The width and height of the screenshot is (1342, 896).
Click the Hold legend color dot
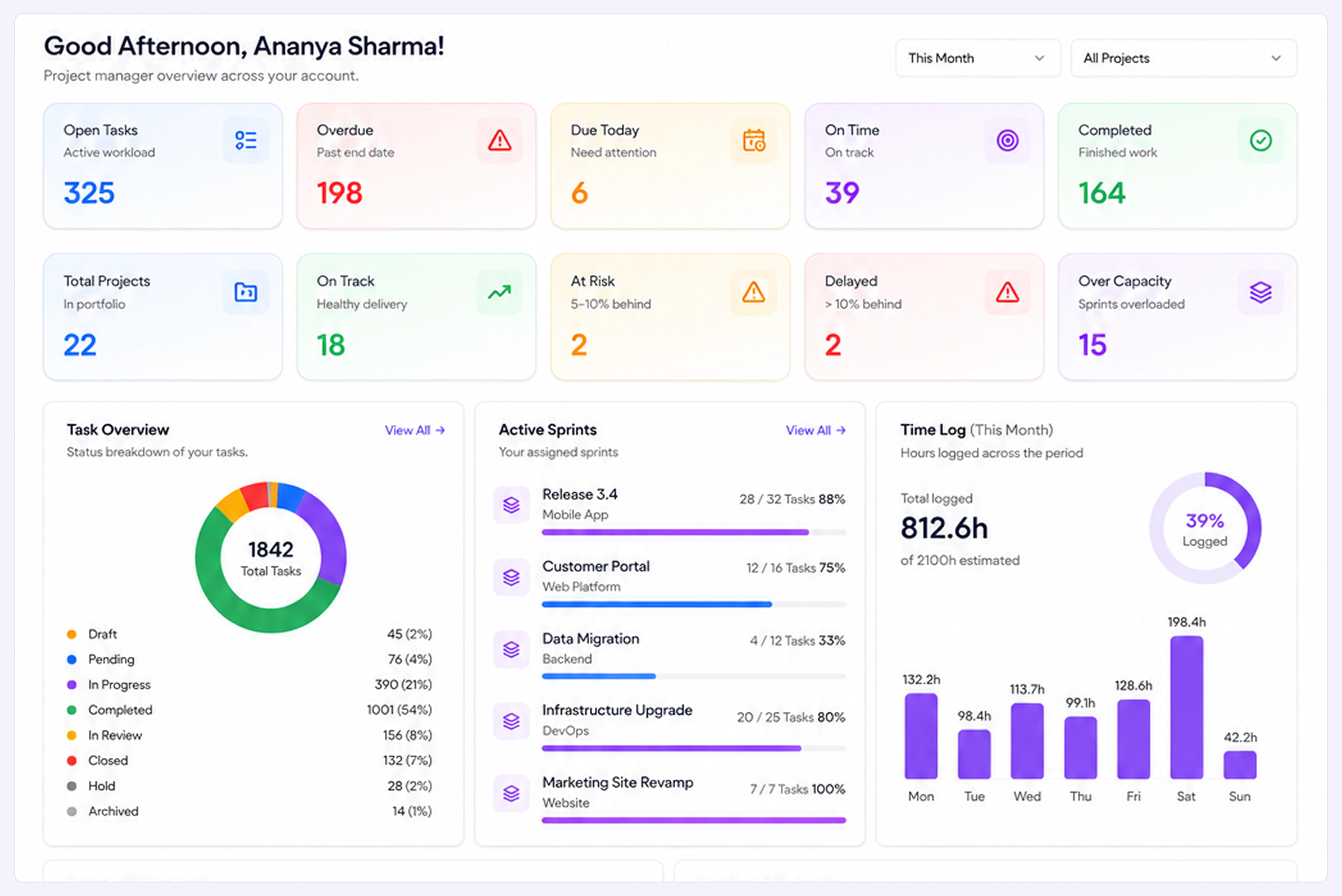[72, 786]
